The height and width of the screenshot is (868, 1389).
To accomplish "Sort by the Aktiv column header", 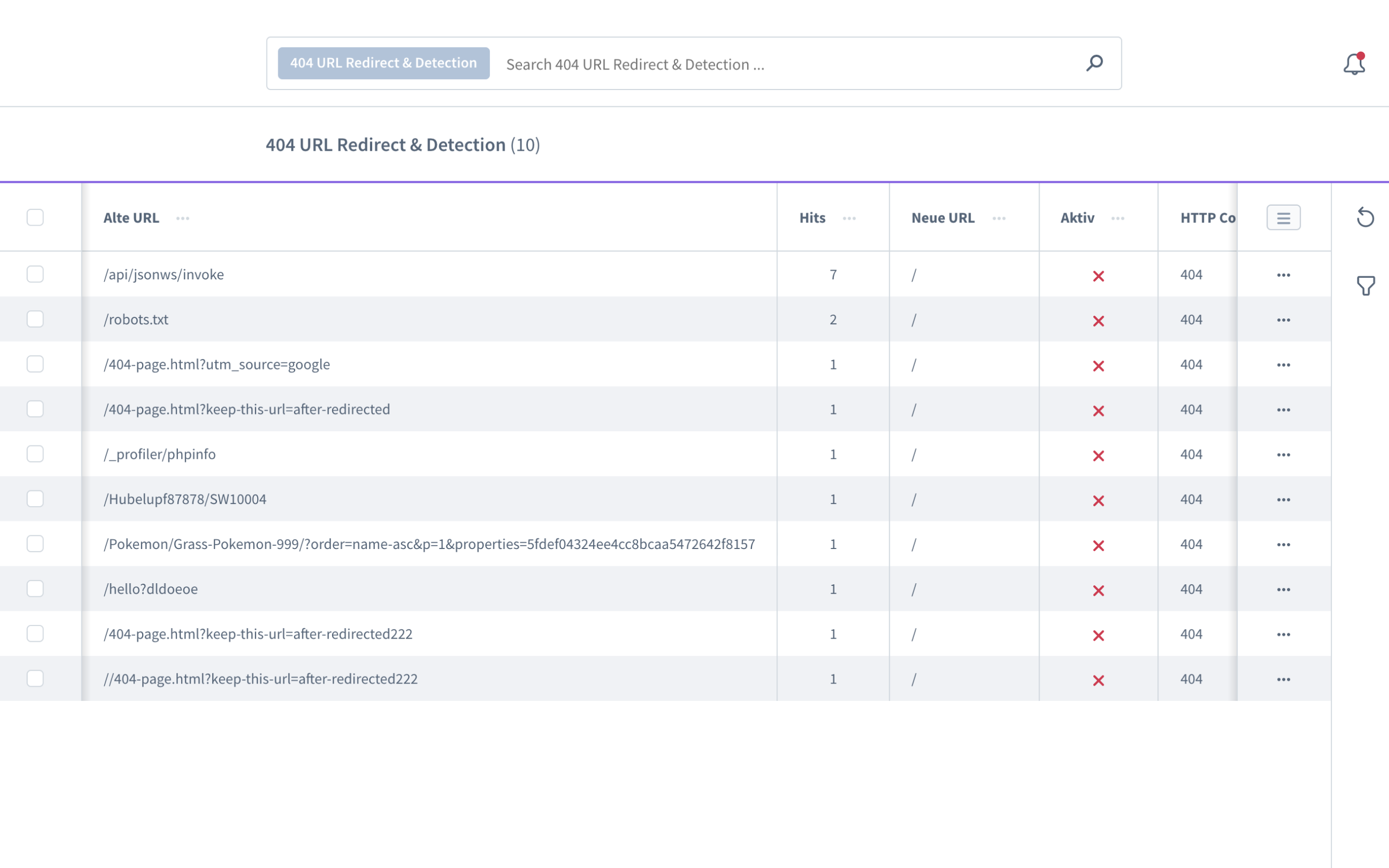I will pyautogui.click(x=1078, y=218).
